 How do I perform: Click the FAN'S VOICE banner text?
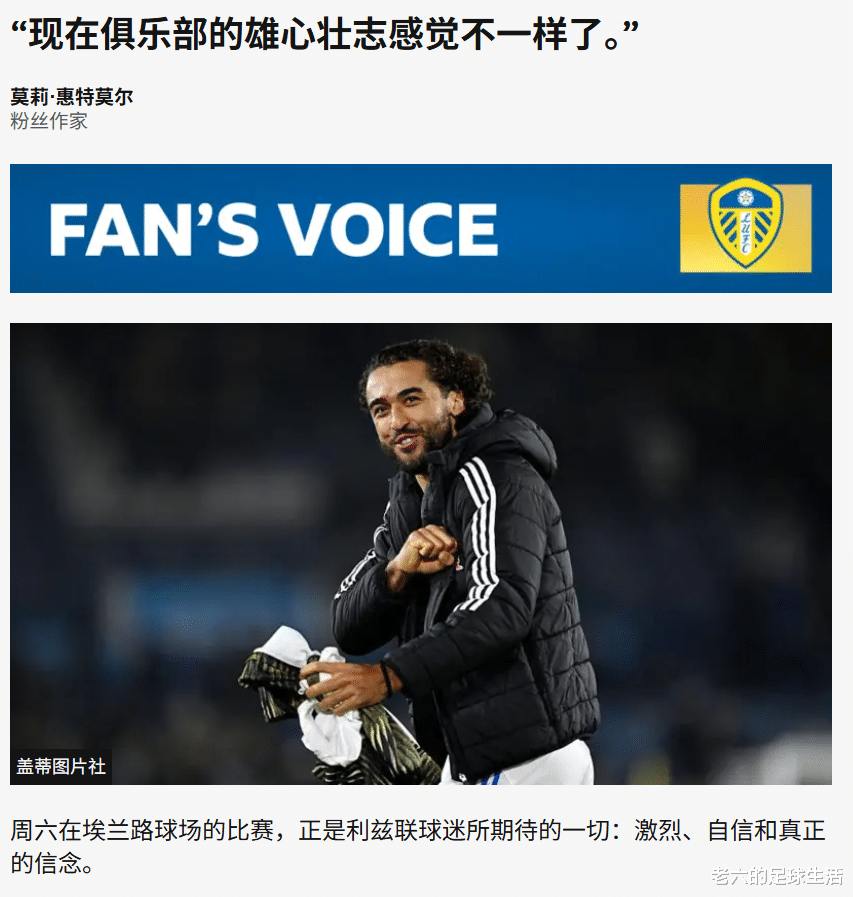273,229
